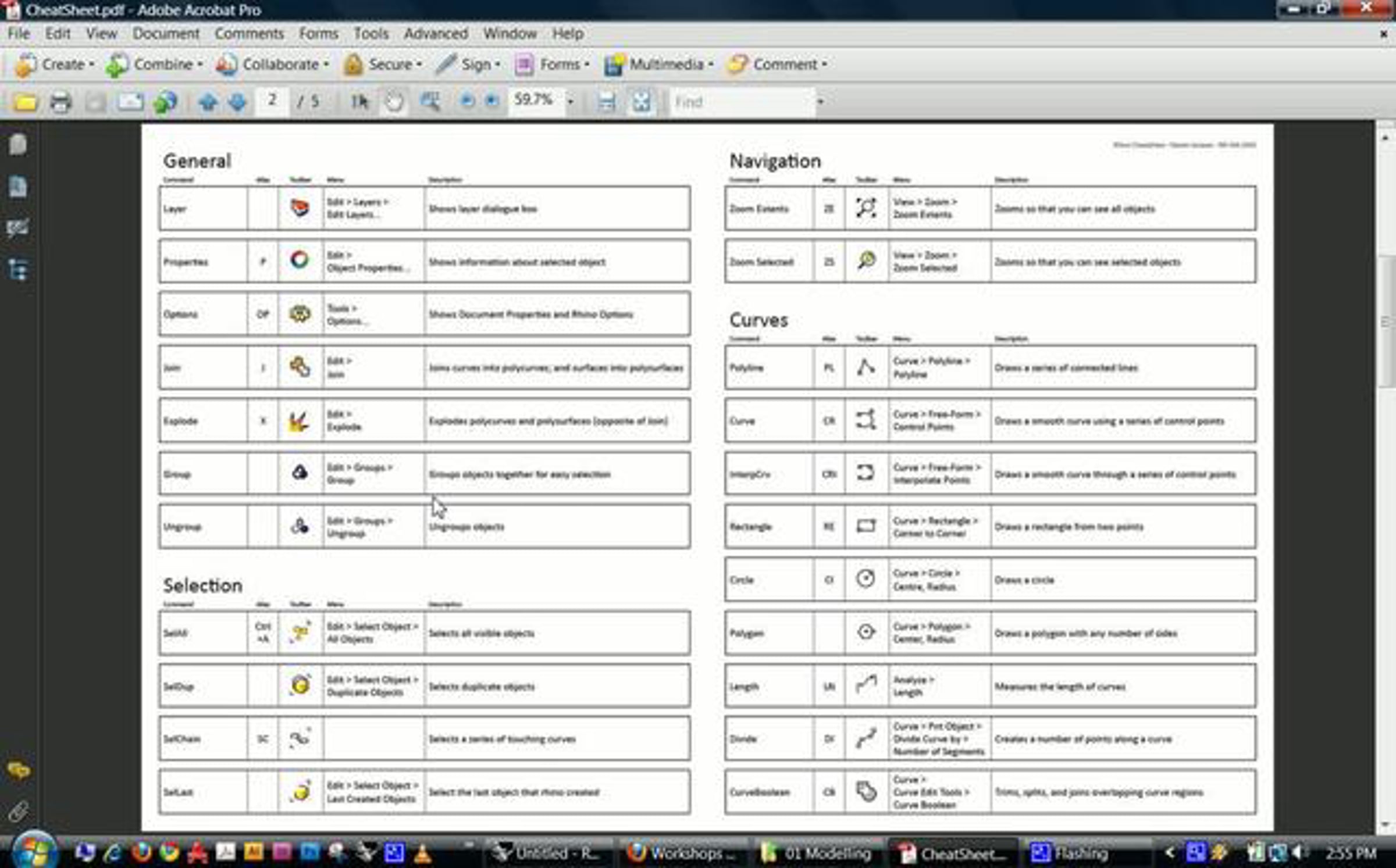Open the Comments menu
1396x868 pixels.
coord(249,34)
